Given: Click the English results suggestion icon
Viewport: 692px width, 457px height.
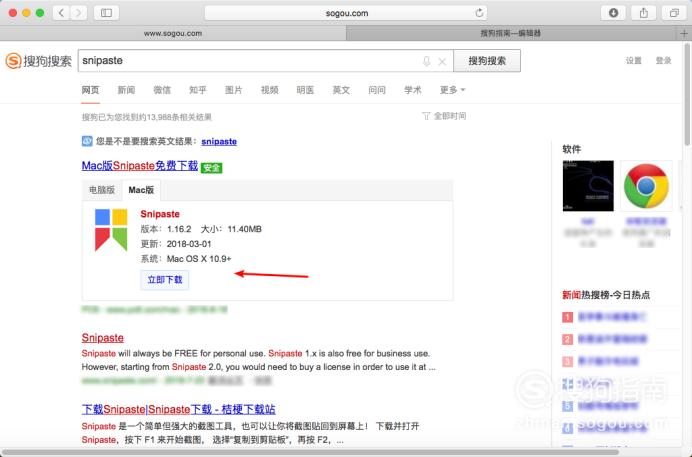Looking at the screenshot, I should coord(87,141).
